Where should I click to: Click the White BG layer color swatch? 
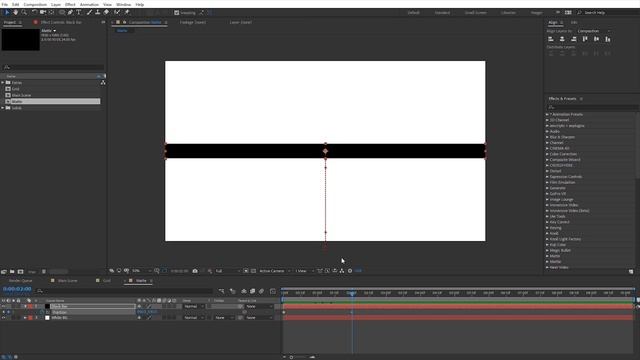(47, 318)
